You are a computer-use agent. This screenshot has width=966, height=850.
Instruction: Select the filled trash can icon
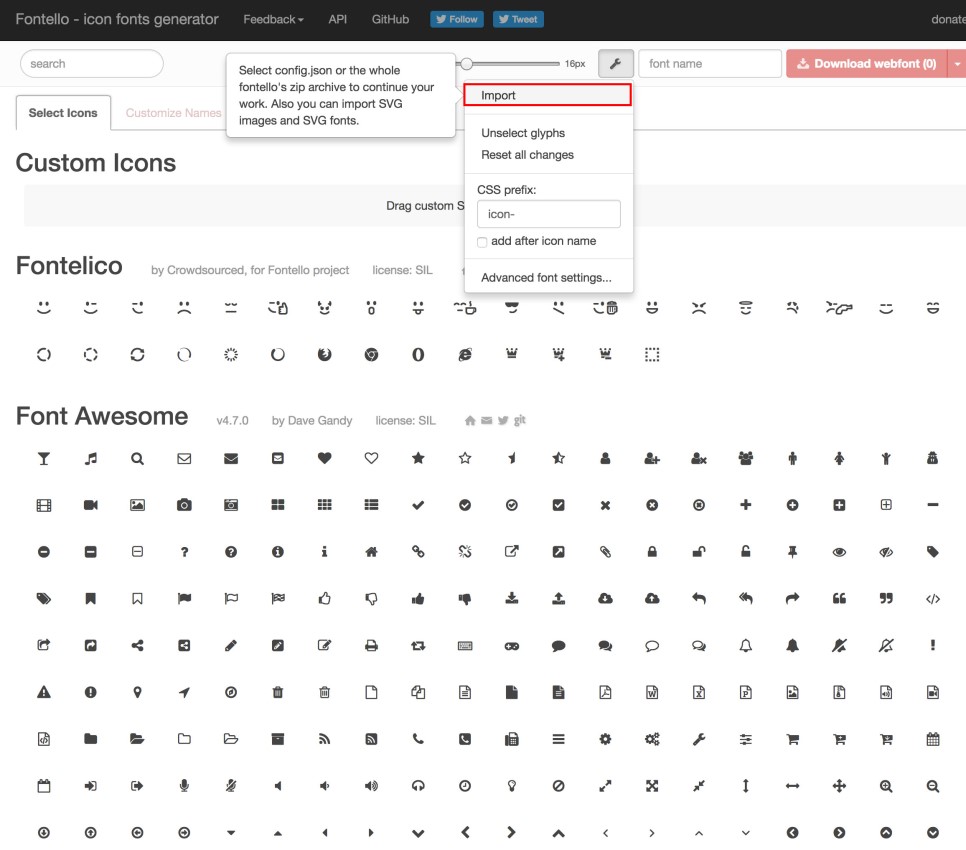click(278, 692)
